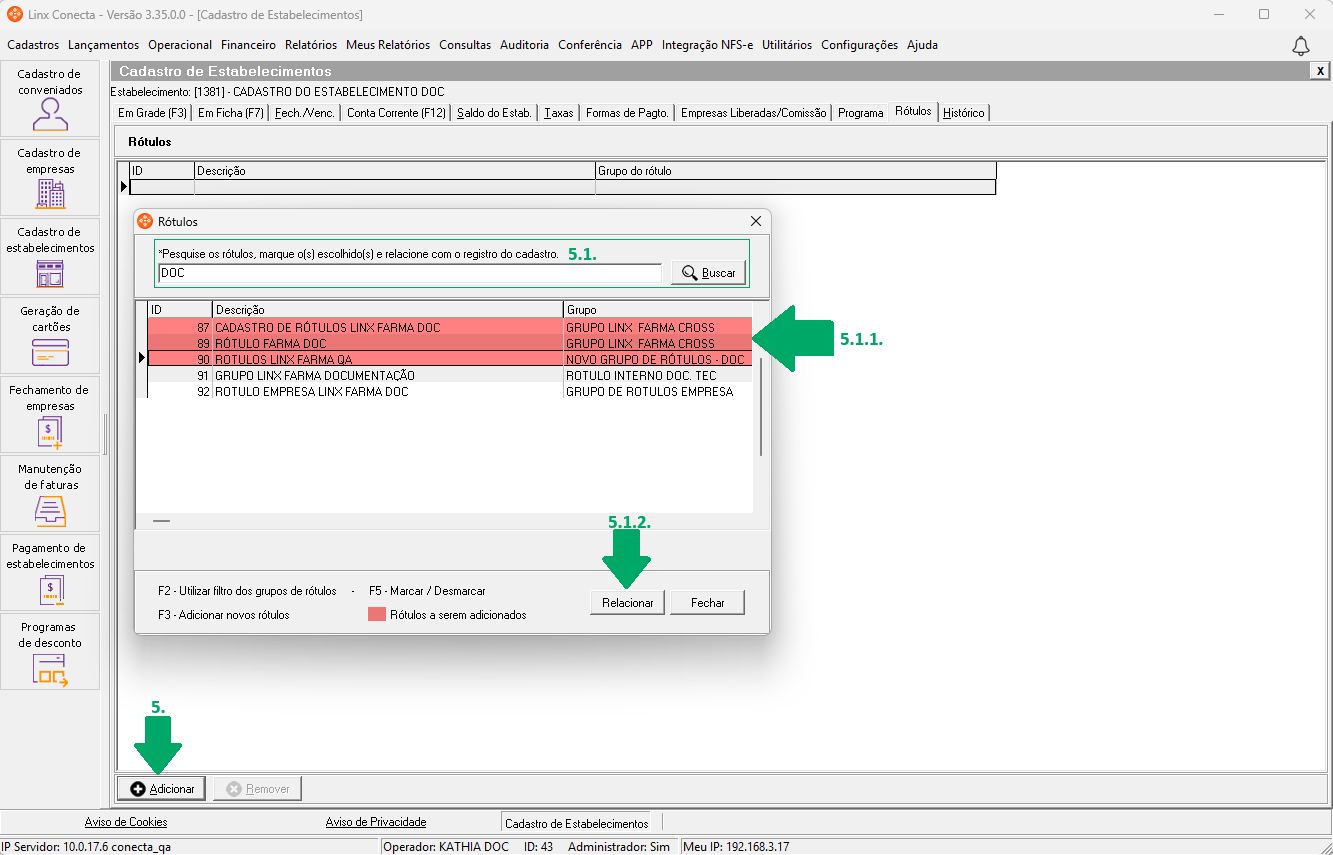Open the Configurações menu
This screenshot has height=855, width=1333.
[x=860, y=45]
